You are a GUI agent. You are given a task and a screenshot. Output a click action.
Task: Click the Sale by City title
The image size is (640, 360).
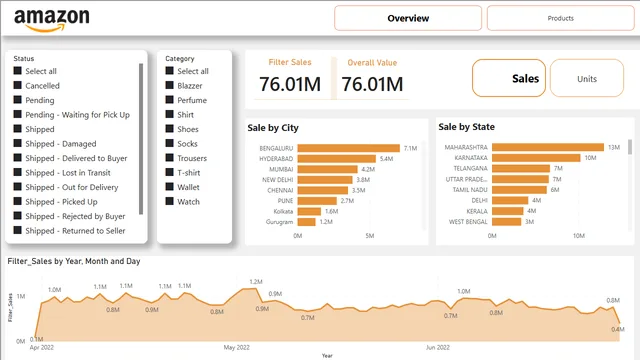(273, 128)
